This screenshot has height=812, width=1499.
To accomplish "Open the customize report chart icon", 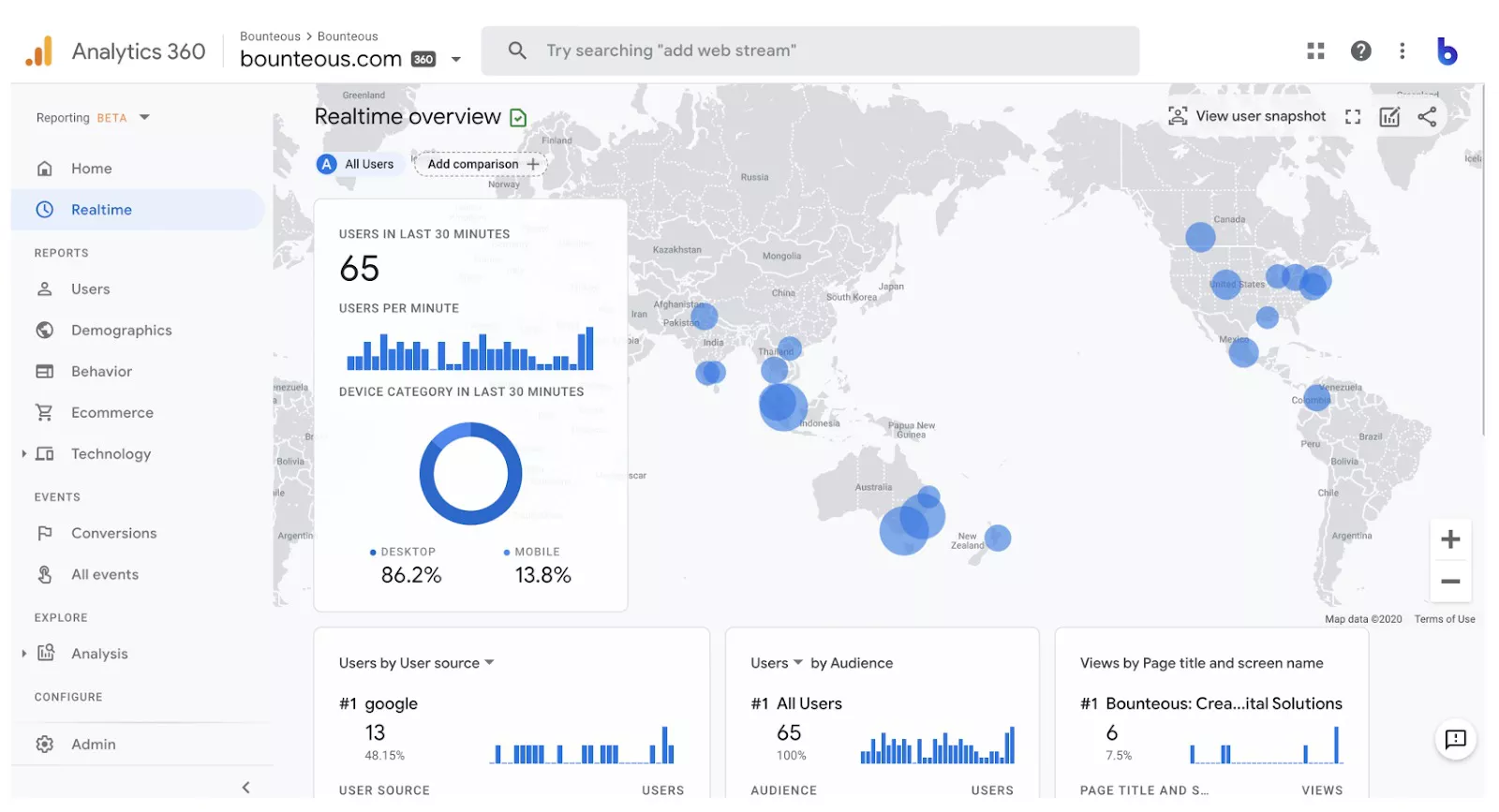I will [1389, 117].
